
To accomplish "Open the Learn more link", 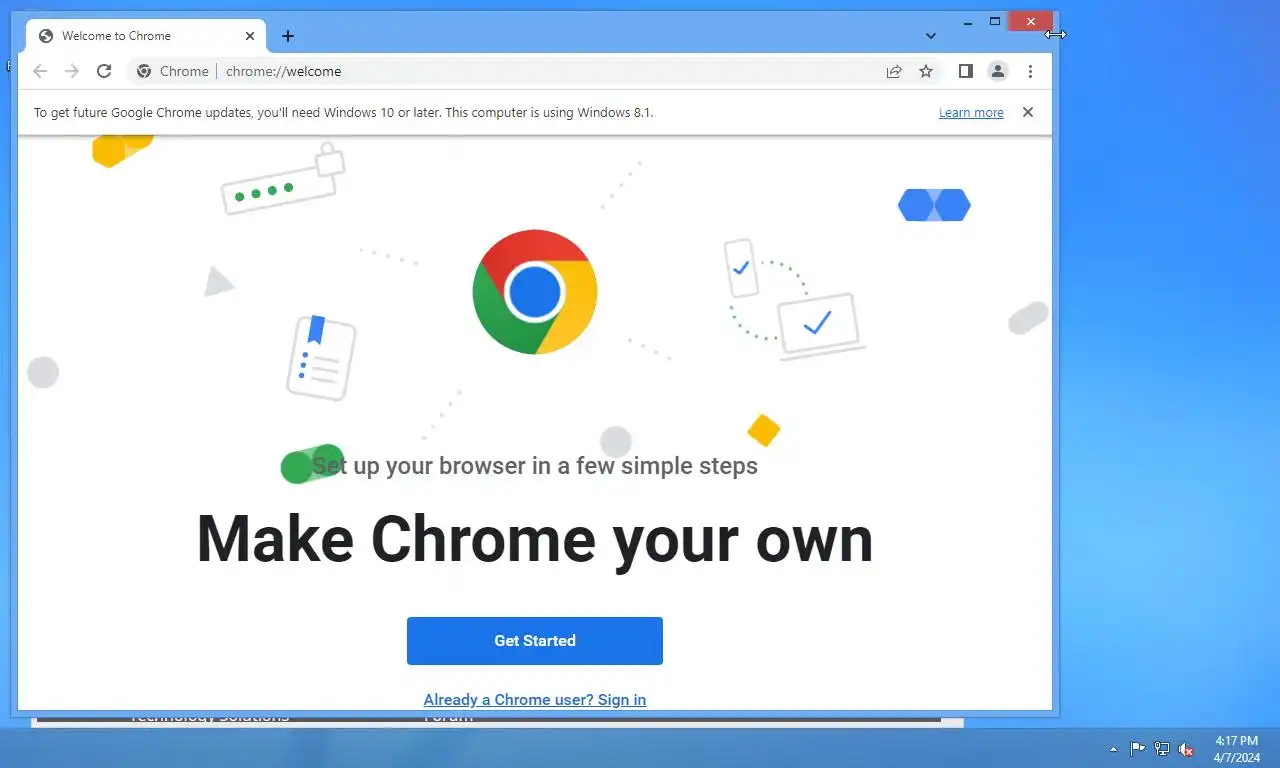I will [971, 113].
